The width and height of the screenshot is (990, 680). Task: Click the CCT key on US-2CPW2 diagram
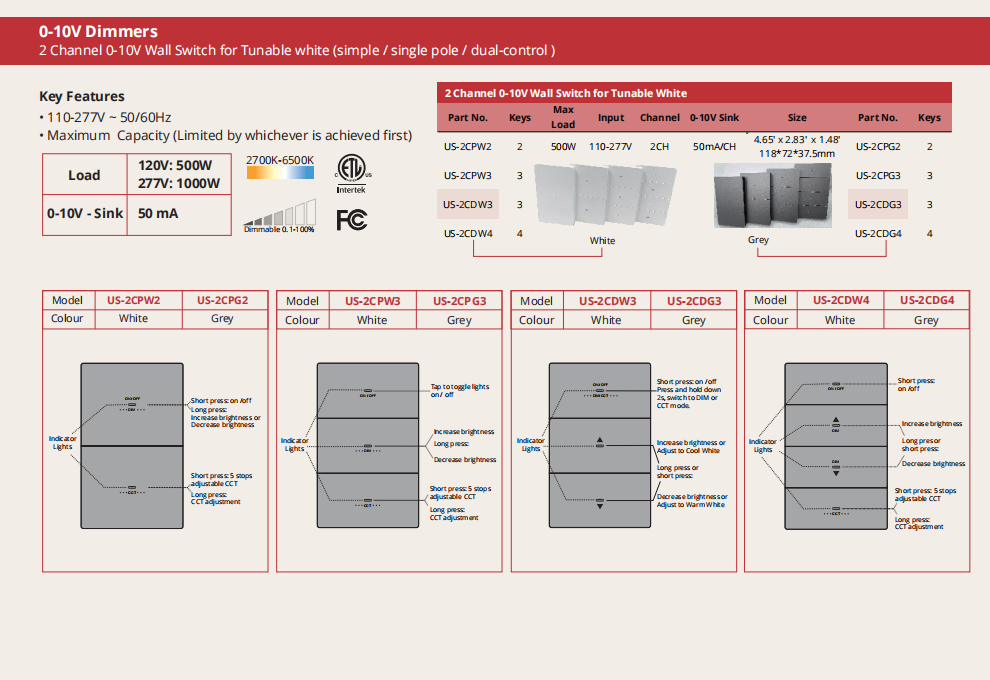coord(132,489)
